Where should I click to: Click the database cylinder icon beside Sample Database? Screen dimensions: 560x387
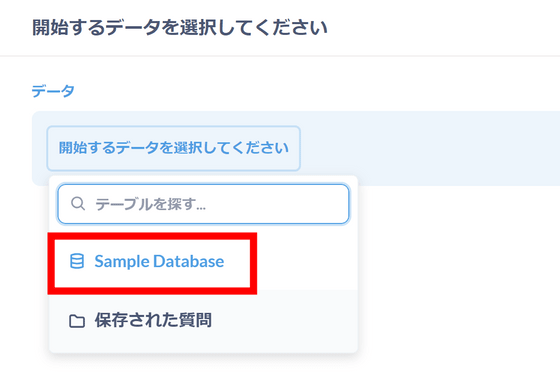click(77, 261)
